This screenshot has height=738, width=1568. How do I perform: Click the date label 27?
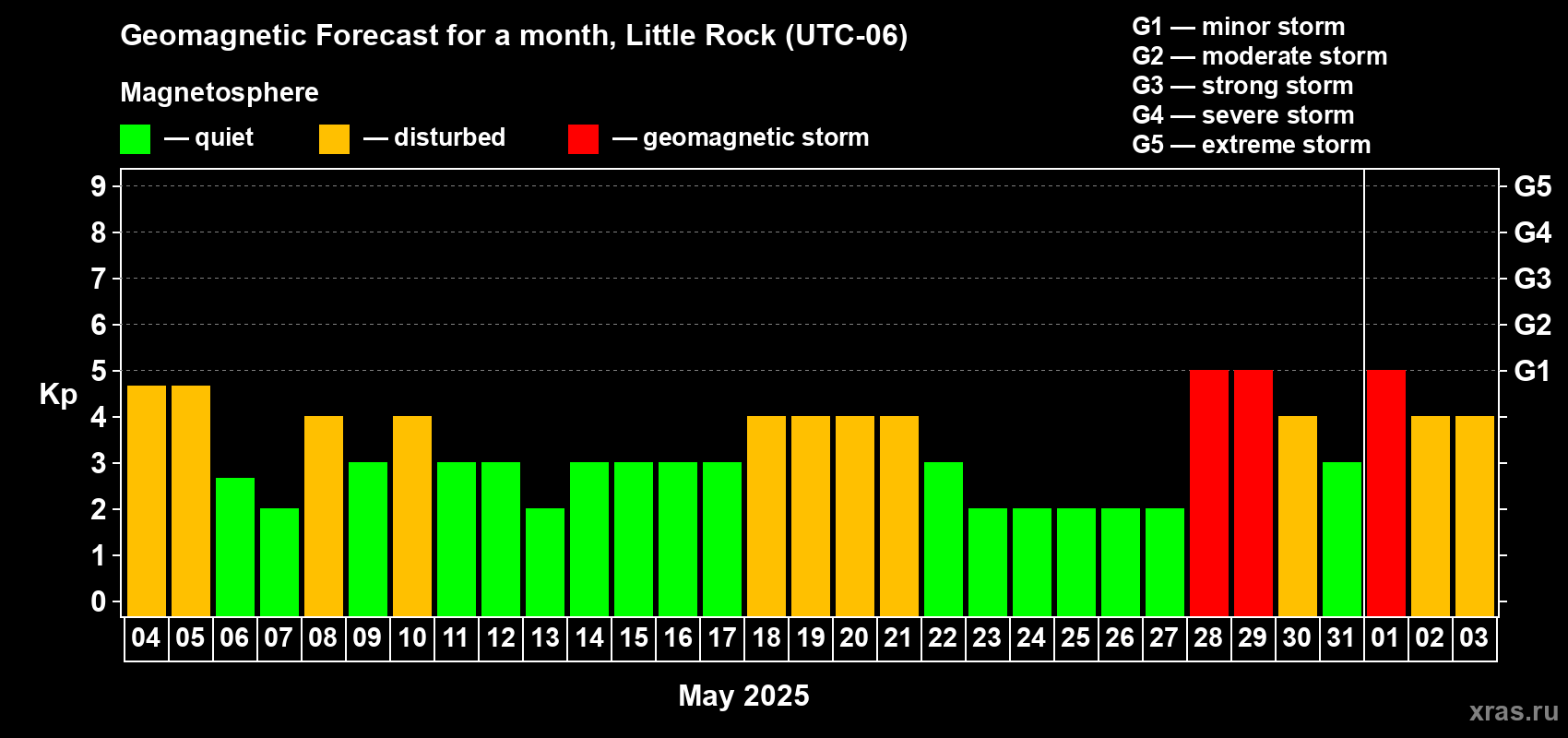[x=1164, y=637]
